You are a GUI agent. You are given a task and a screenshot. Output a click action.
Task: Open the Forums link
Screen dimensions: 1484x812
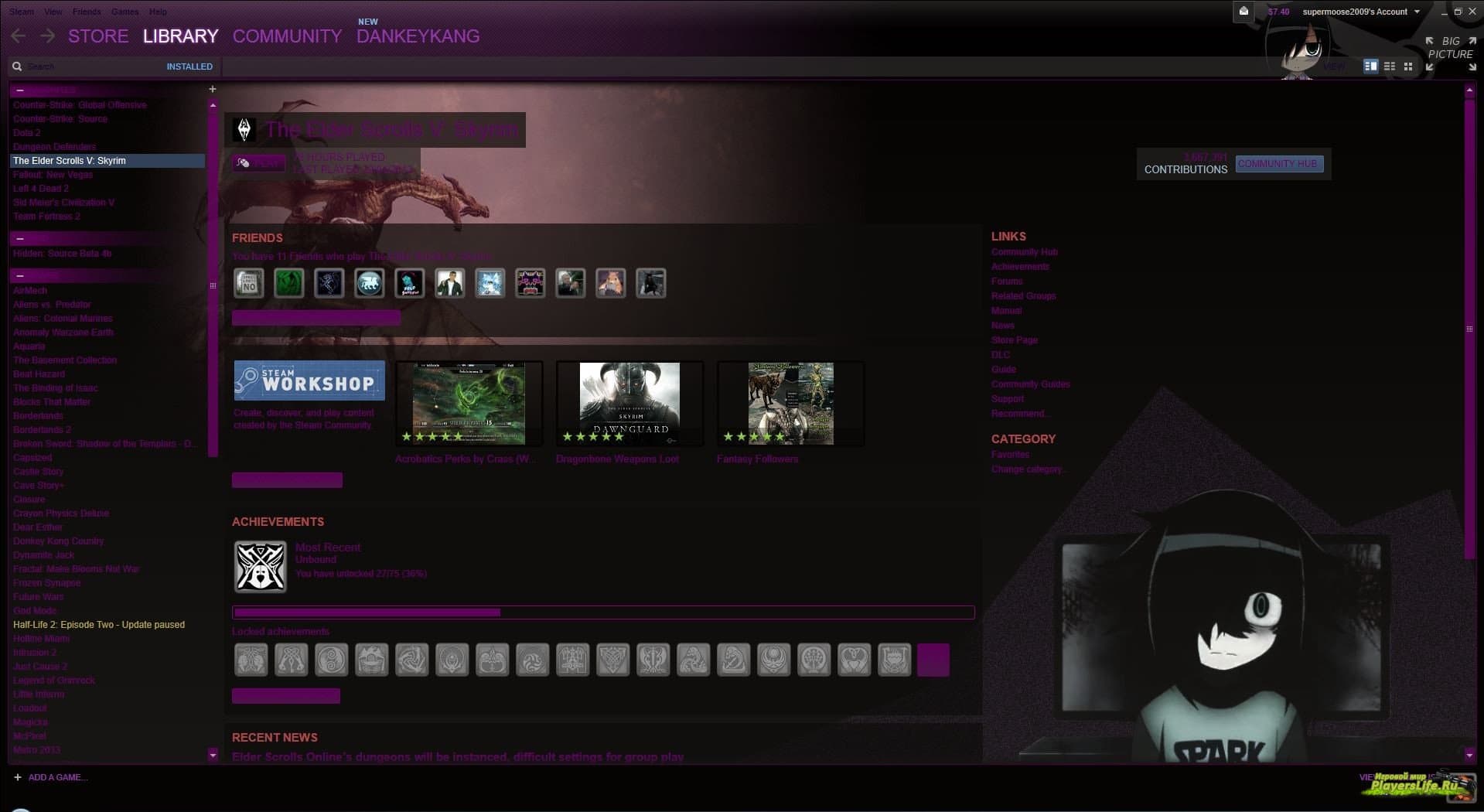pos(1007,281)
